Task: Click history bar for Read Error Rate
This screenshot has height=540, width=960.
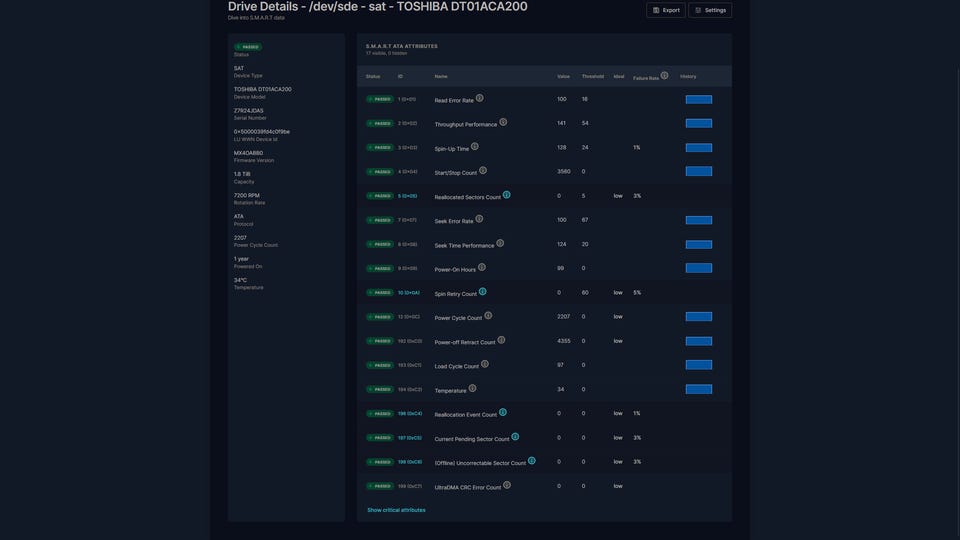Action: [x=699, y=99]
